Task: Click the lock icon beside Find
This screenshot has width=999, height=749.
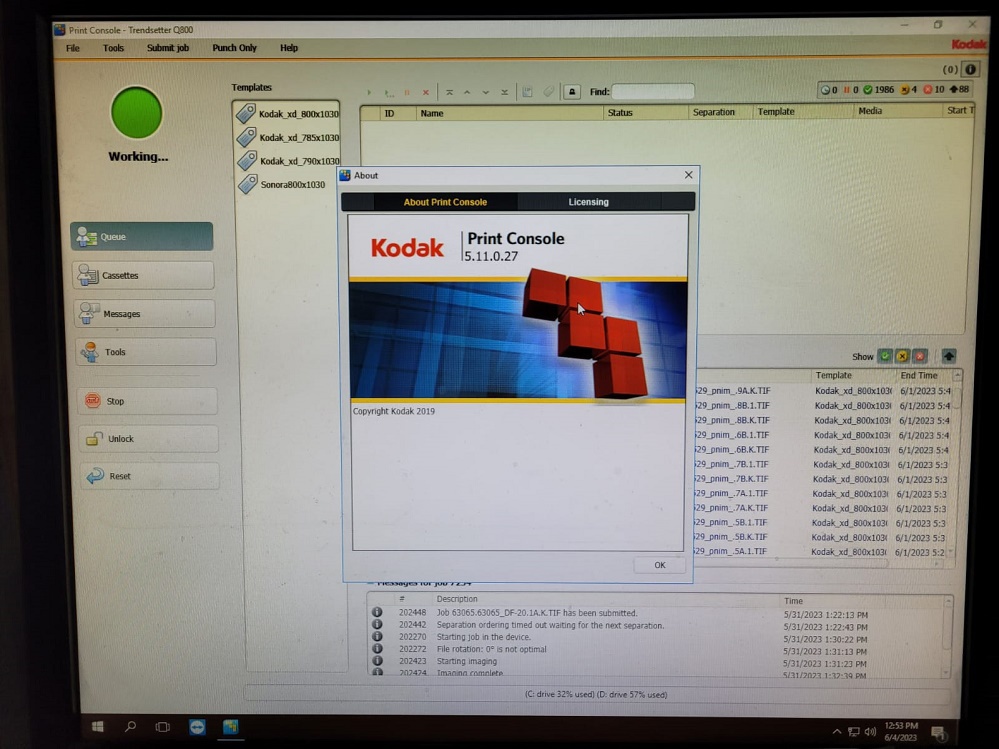Action: pos(572,92)
